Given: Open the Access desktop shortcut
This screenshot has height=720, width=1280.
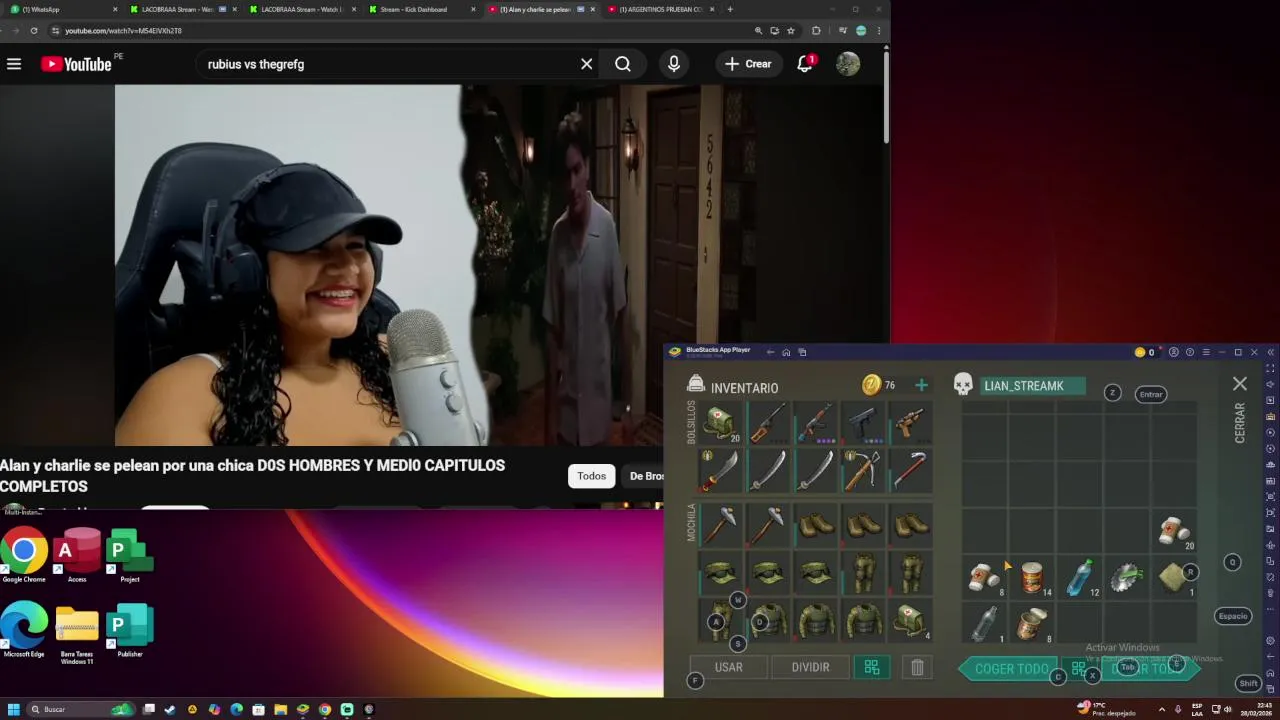Looking at the screenshot, I should click(77, 555).
